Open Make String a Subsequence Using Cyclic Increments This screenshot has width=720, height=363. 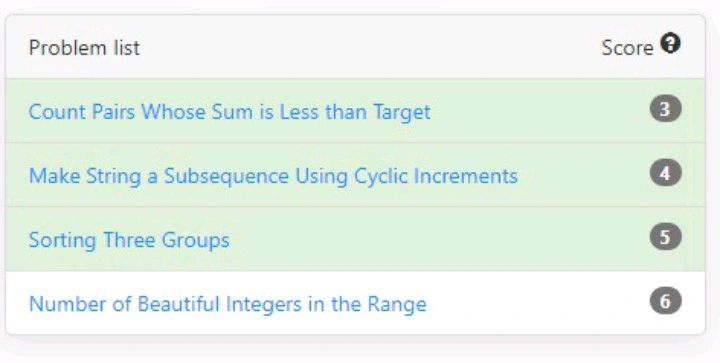coord(273,176)
